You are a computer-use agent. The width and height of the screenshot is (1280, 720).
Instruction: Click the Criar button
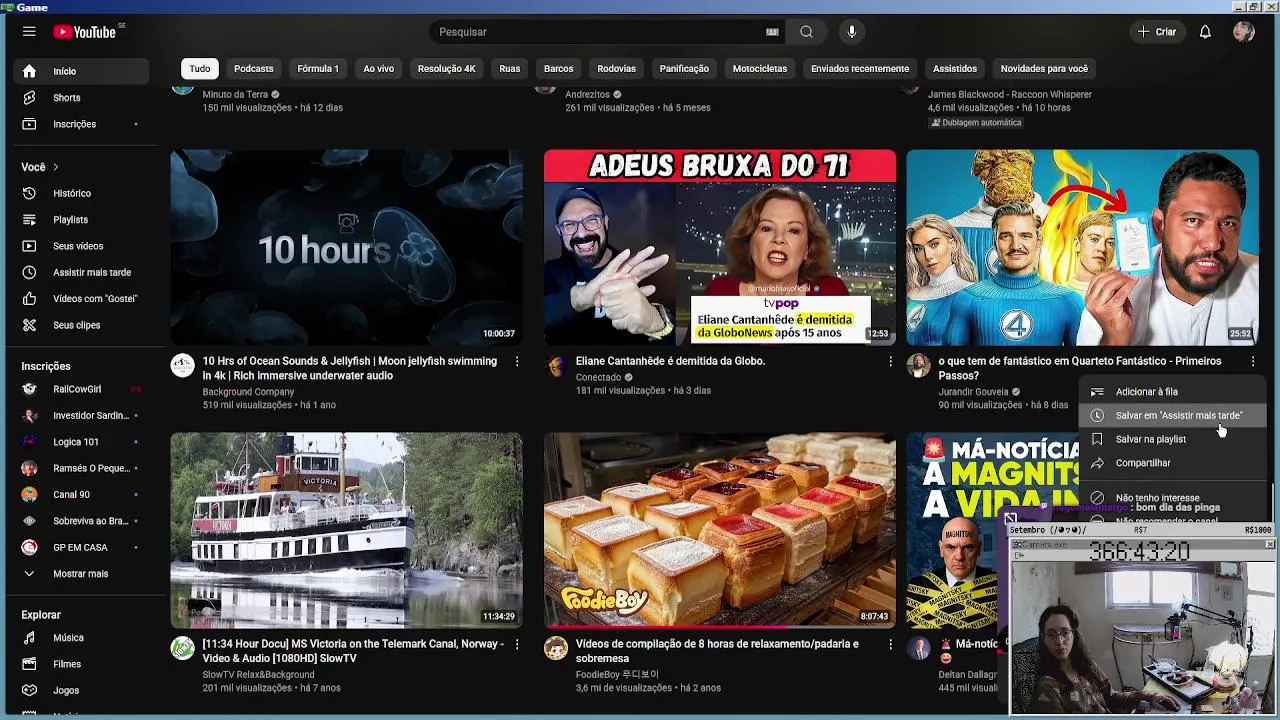pyautogui.click(x=1157, y=32)
